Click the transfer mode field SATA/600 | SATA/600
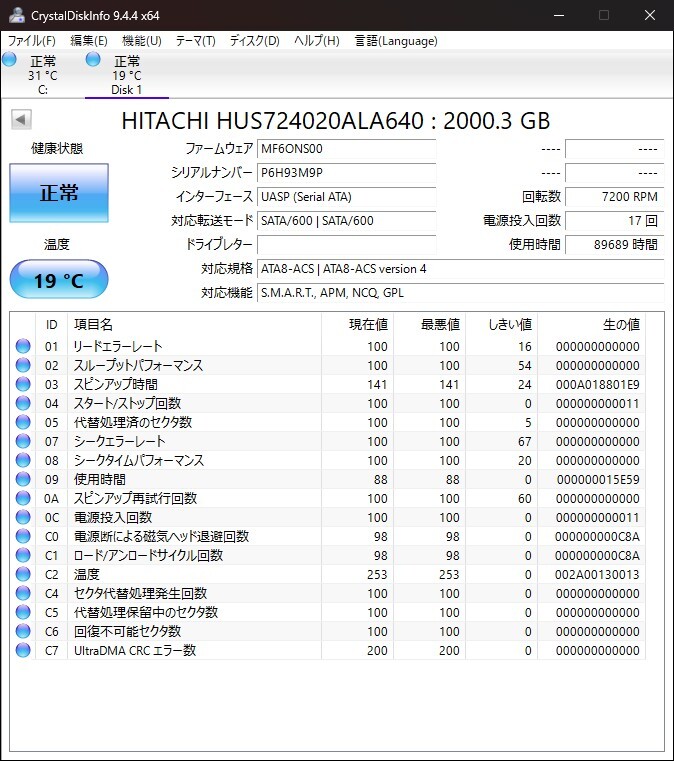The height and width of the screenshot is (761, 674). coord(346,220)
